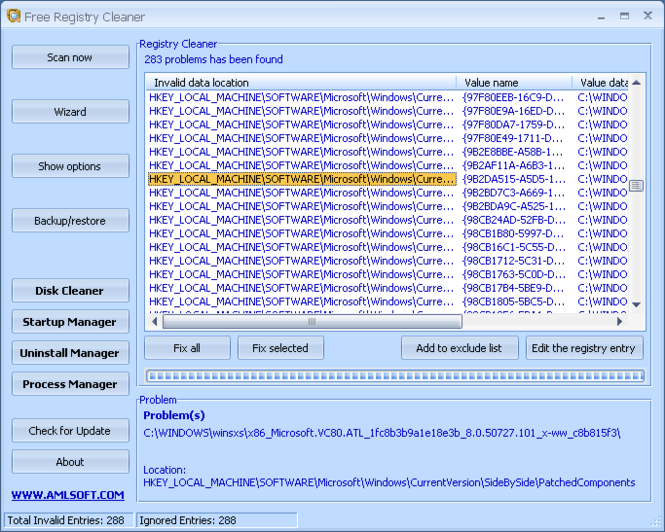Open Show options
This screenshot has height=532, width=665.
coord(70,166)
